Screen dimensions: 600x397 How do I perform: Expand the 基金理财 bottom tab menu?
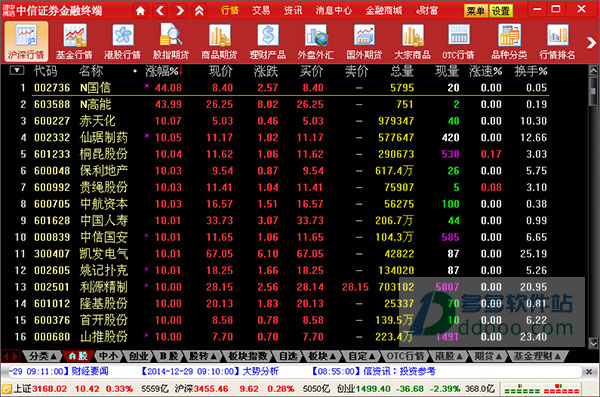(537, 356)
